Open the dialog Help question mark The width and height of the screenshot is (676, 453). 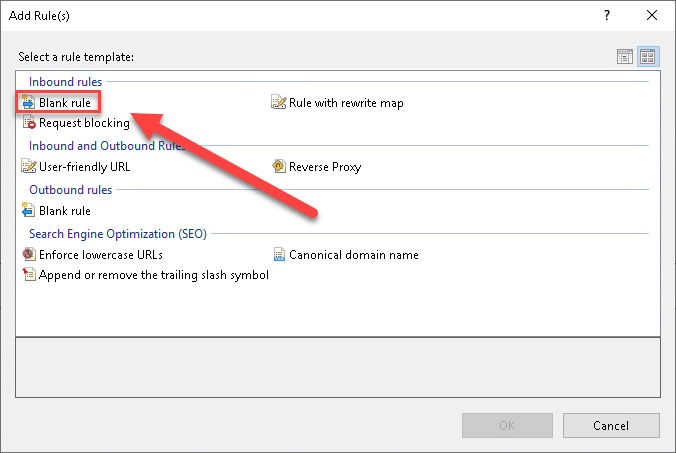[607, 16]
